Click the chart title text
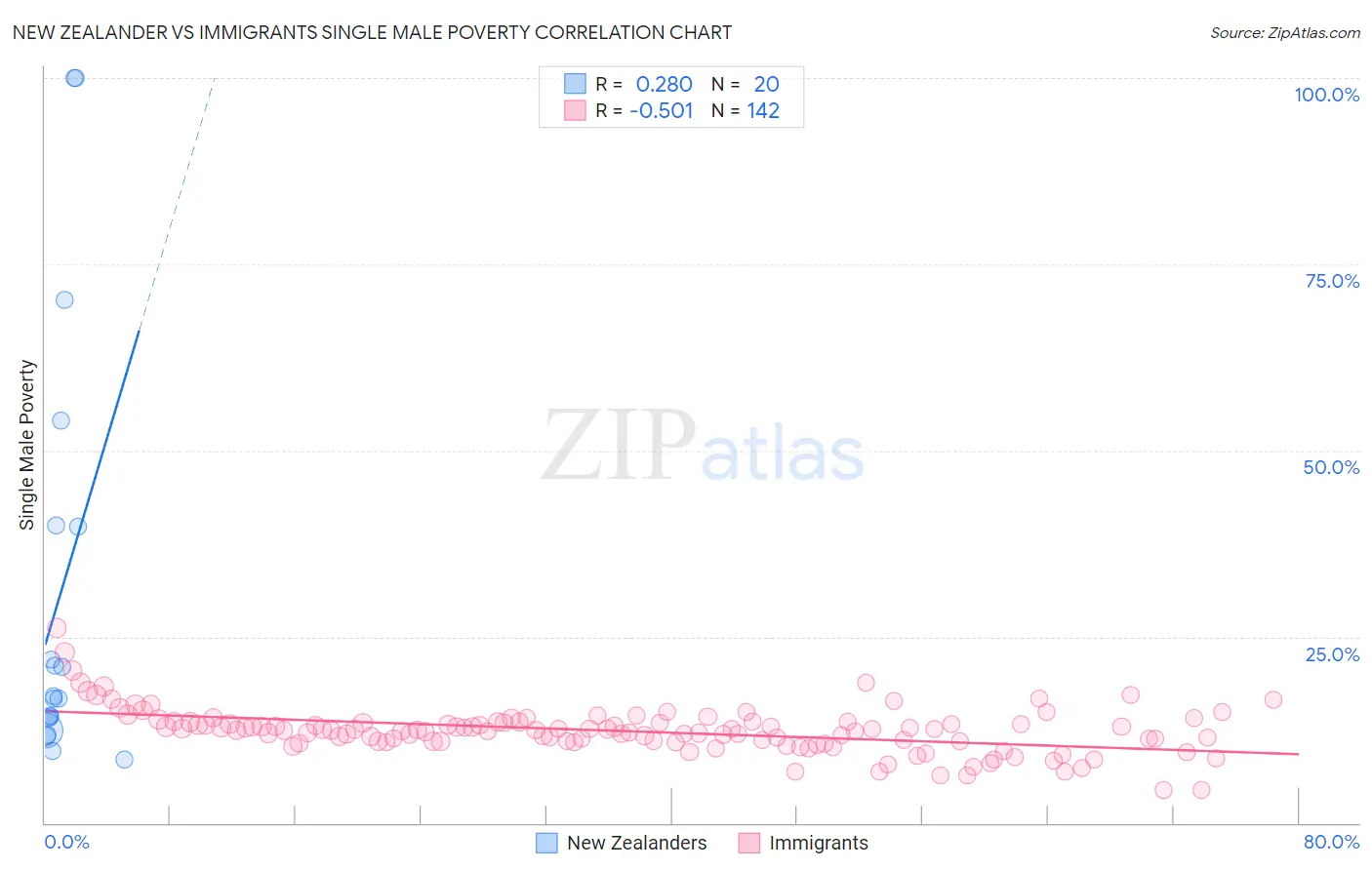This screenshot has width=1372, height=870. coord(372,32)
